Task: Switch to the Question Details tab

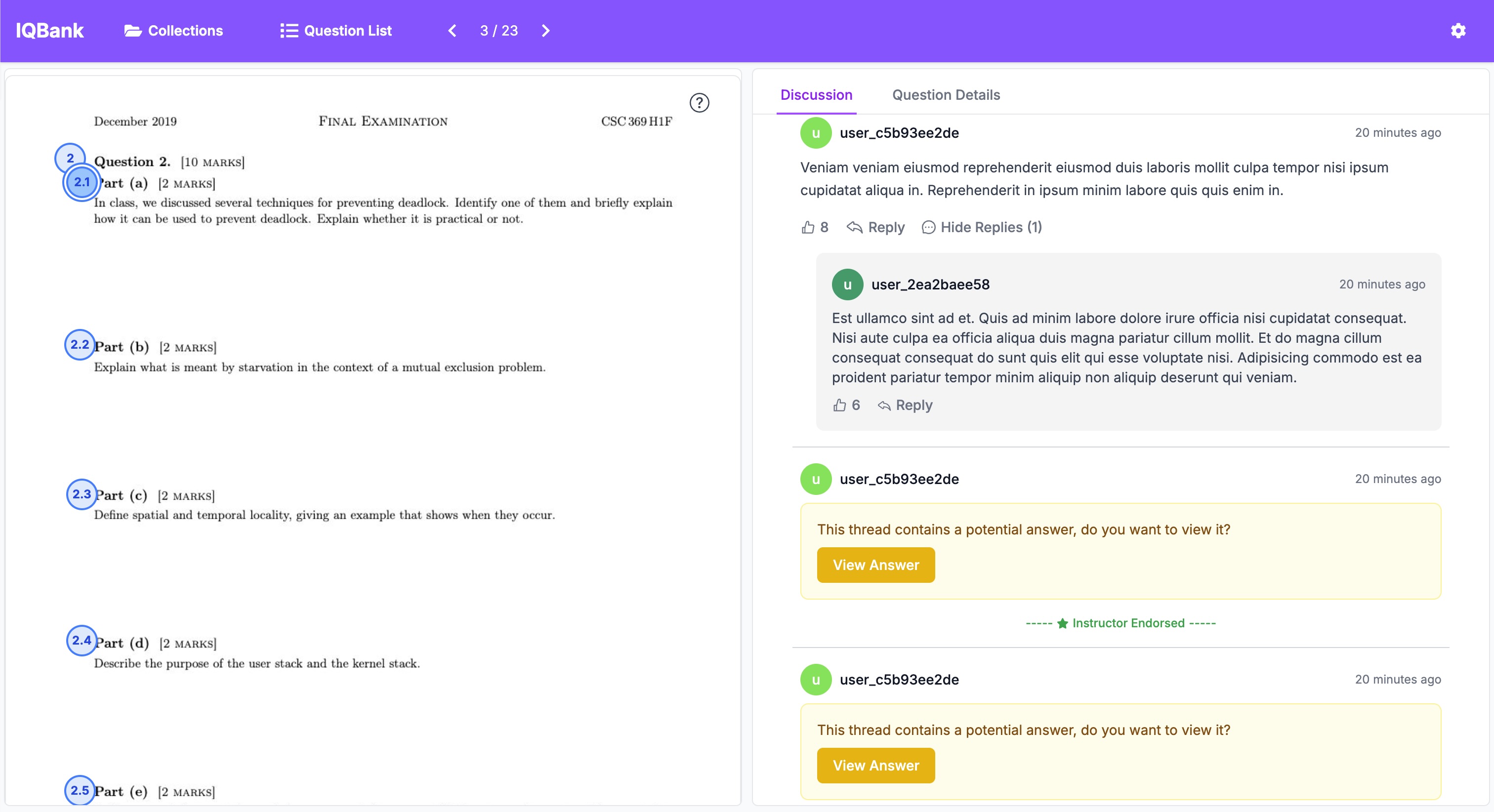Action: point(946,94)
